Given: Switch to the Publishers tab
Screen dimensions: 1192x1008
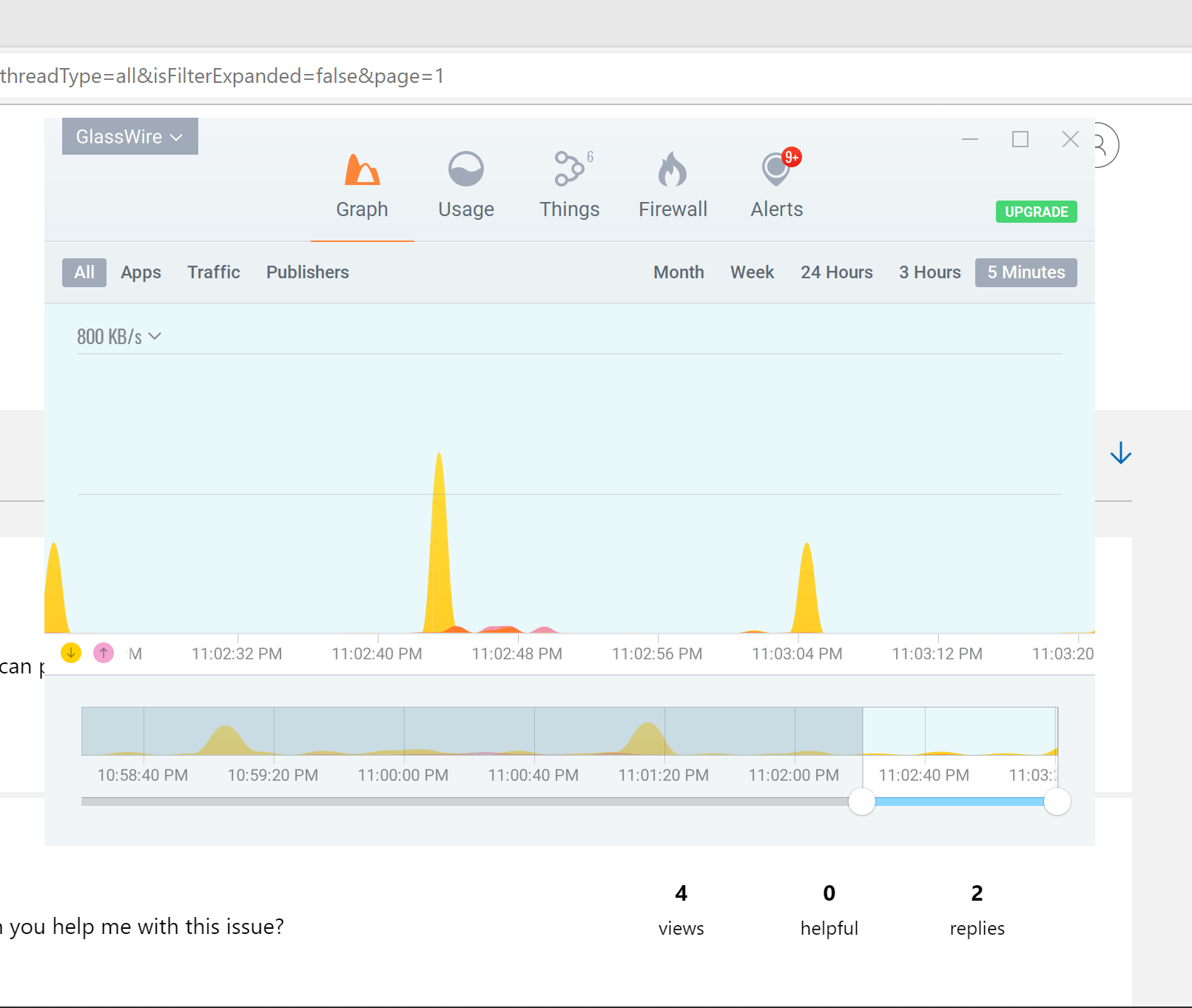Looking at the screenshot, I should point(308,272).
